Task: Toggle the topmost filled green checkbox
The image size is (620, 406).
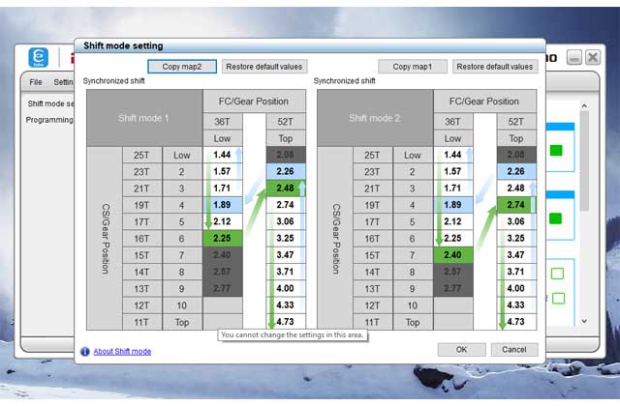Action: pos(556,151)
